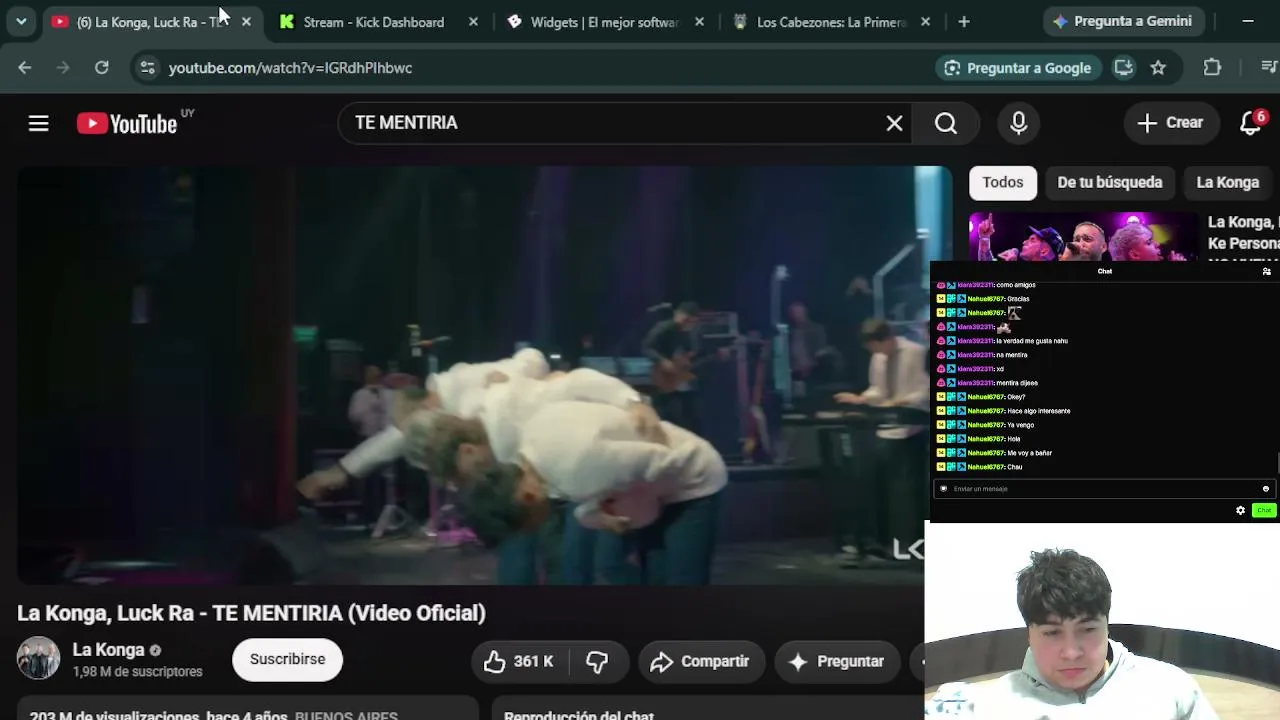Clear the YouTube search box text
The height and width of the screenshot is (720, 1280).
(x=894, y=123)
